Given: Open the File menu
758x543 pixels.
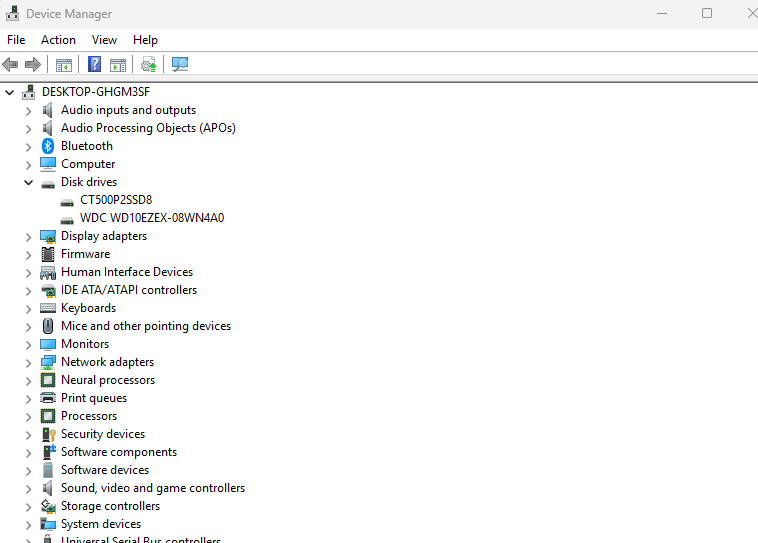Looking at the screenshot, I should point(16,40).
